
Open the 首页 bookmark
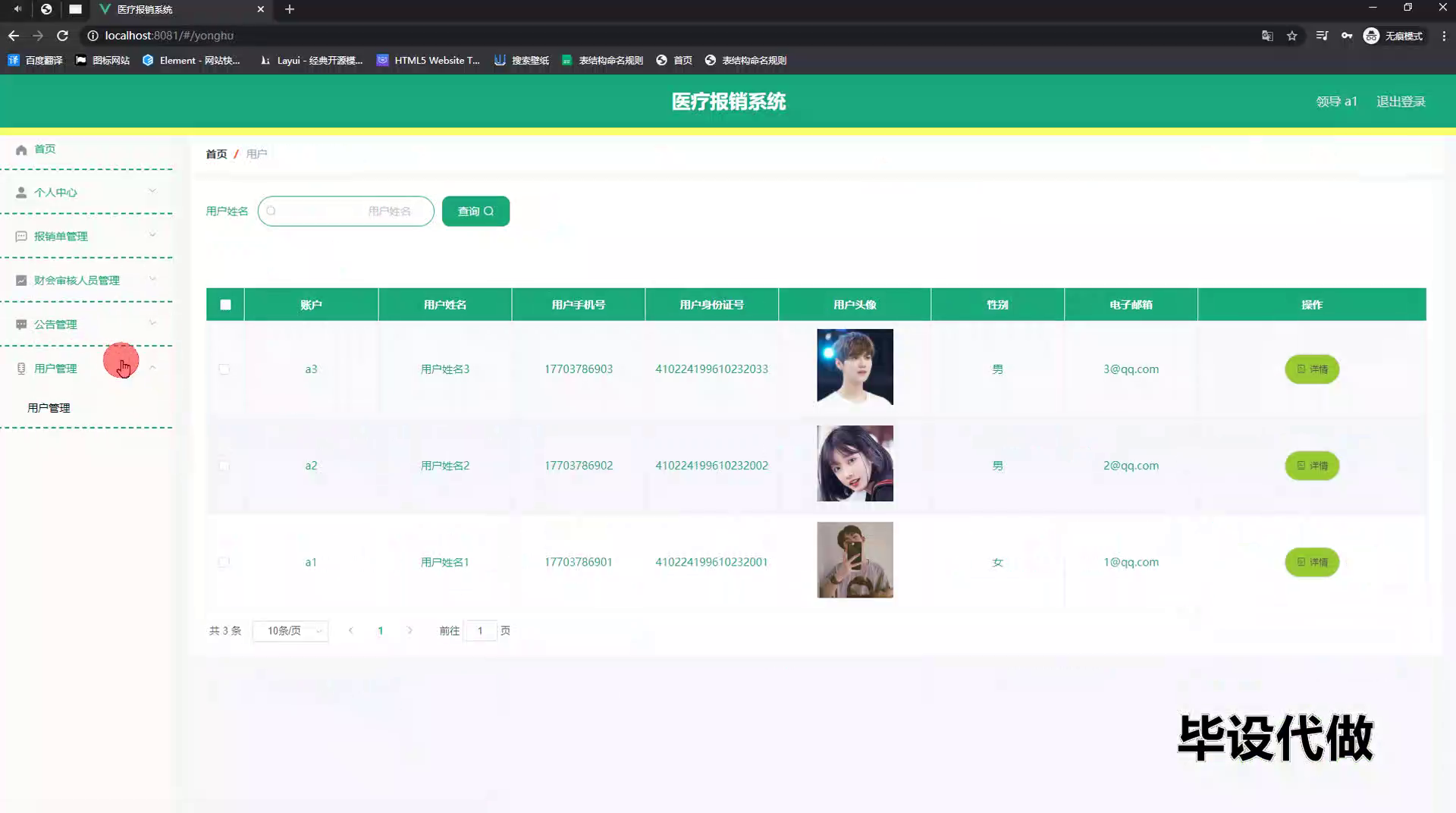[x=674, y=60]
